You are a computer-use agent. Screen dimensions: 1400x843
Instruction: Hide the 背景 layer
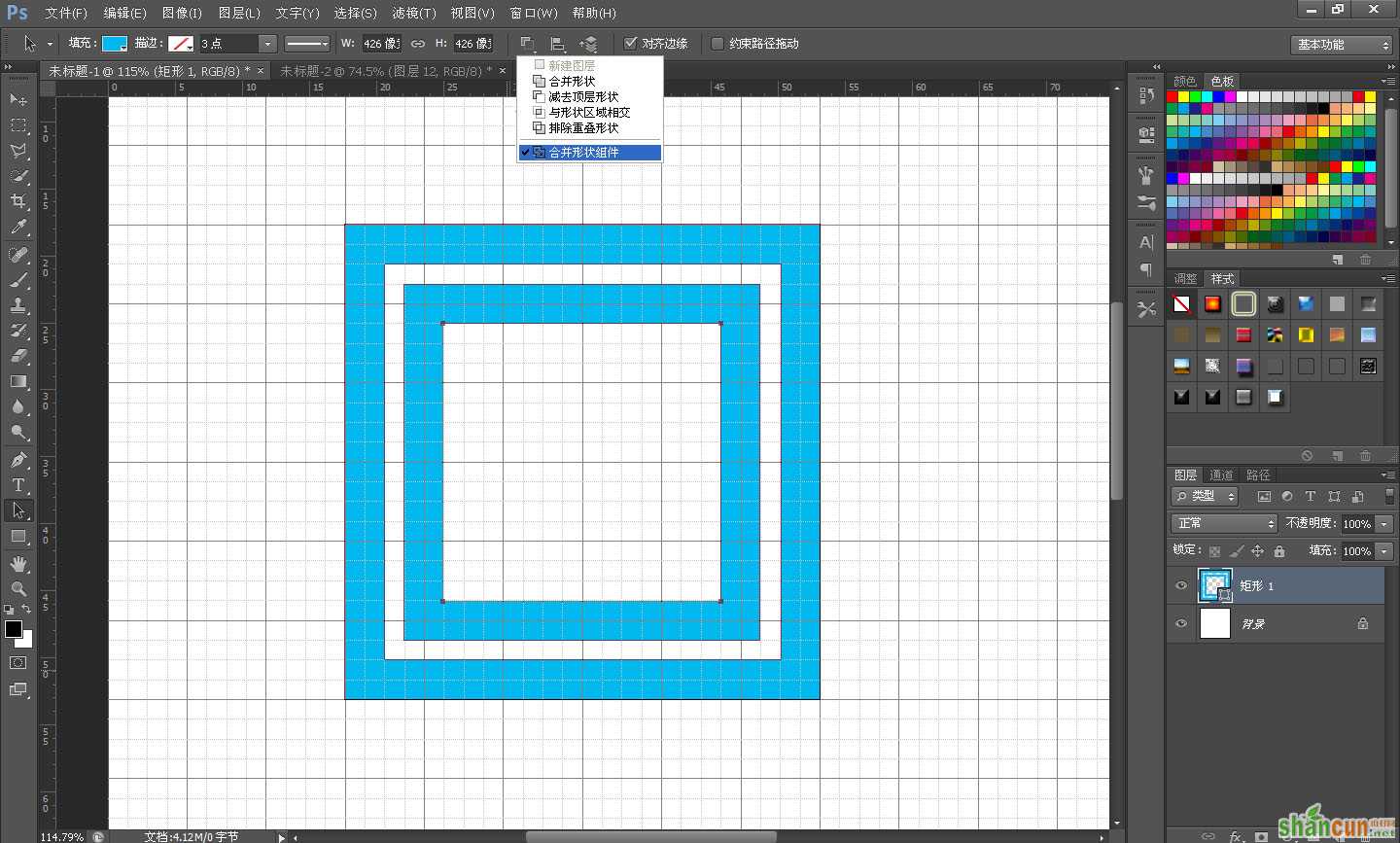[1181, 623]
